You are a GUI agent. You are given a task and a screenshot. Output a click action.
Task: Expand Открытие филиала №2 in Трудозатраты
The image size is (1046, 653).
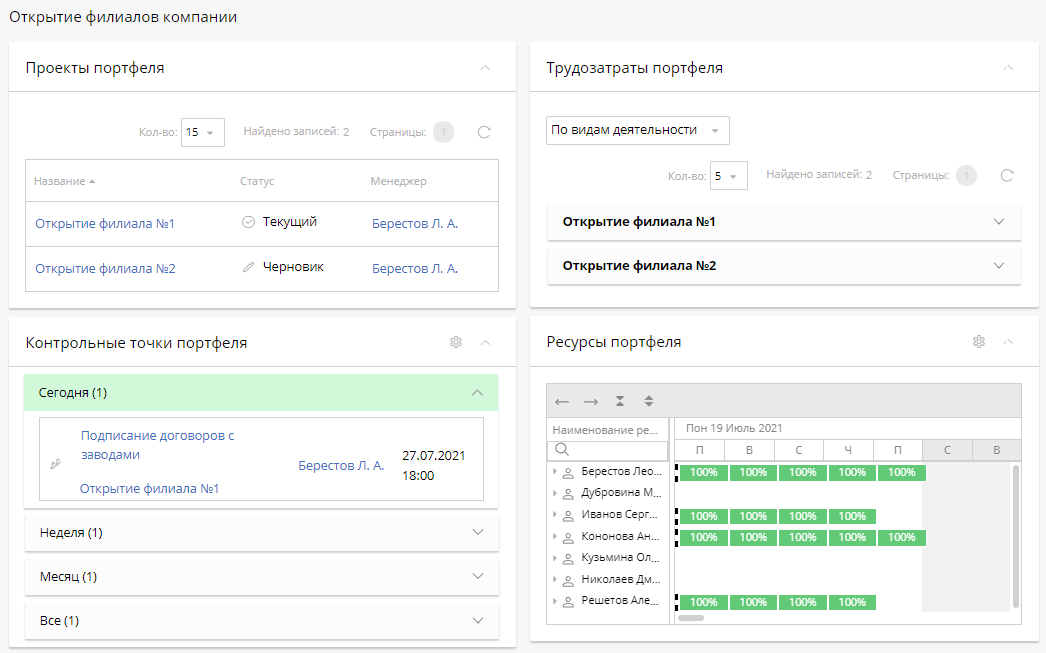998,266
